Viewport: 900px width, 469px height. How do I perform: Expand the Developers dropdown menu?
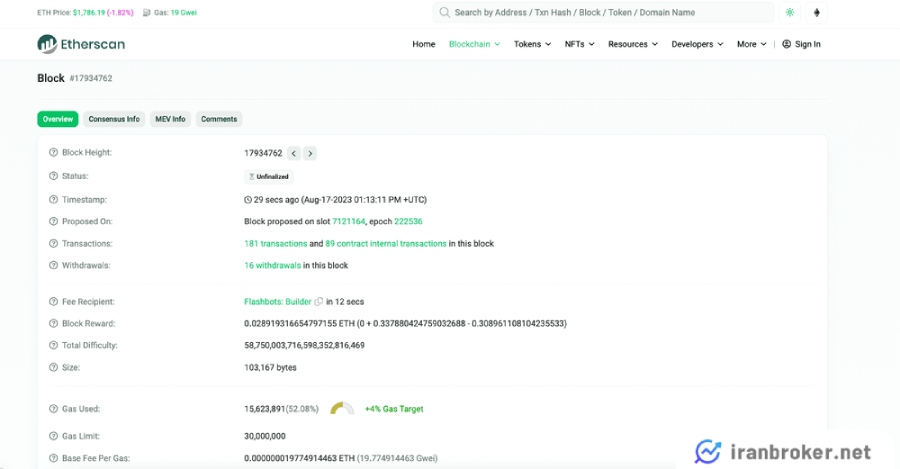pos(697,44)
